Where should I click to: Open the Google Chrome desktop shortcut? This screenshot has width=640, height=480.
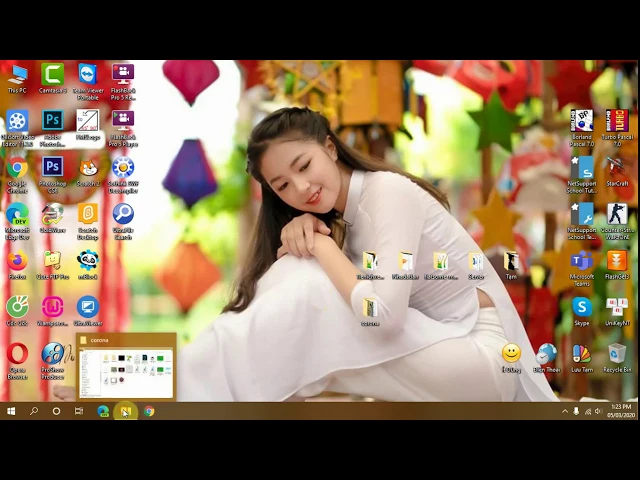(17, 169)
